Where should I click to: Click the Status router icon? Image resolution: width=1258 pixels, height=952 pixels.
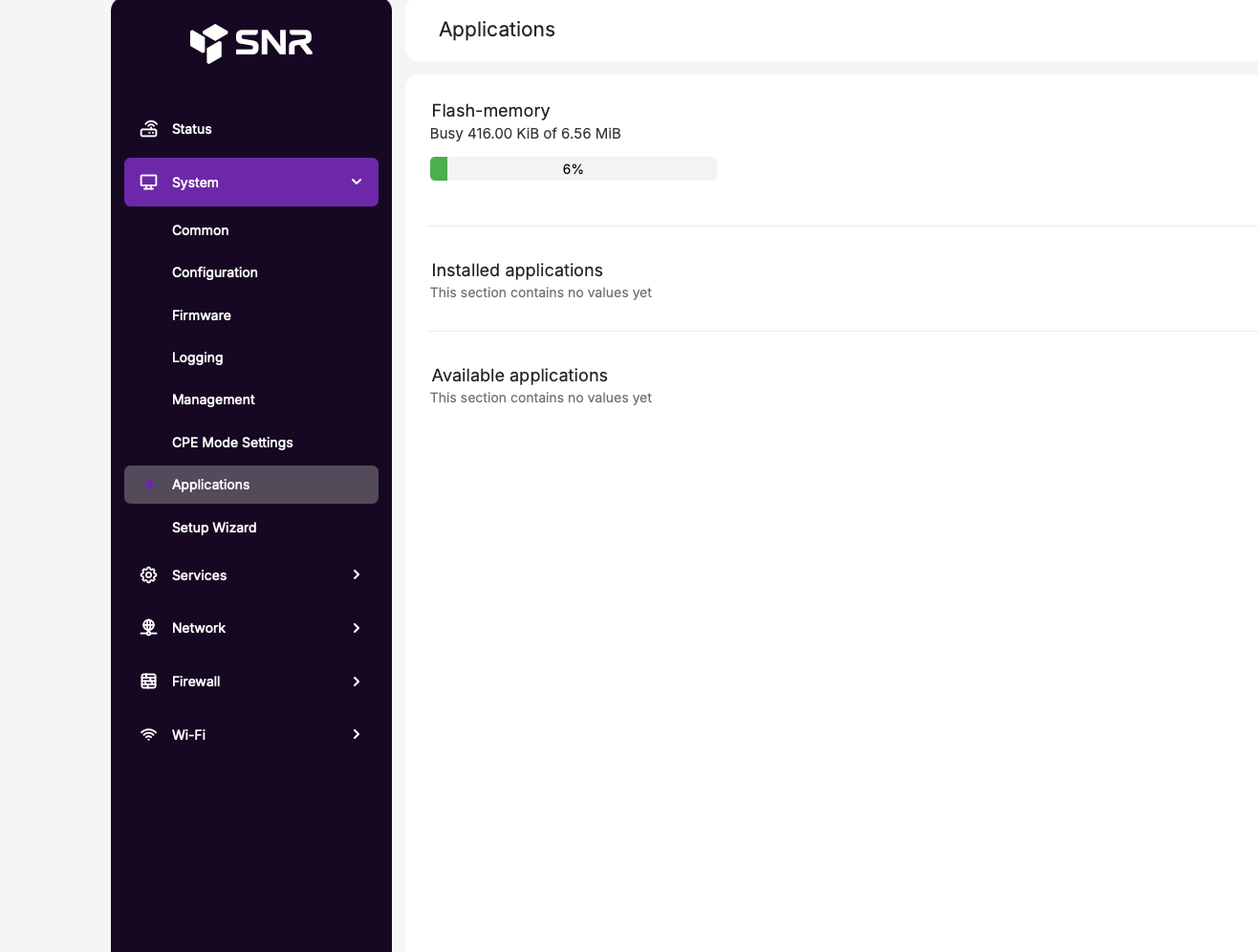tap(149, 129)
